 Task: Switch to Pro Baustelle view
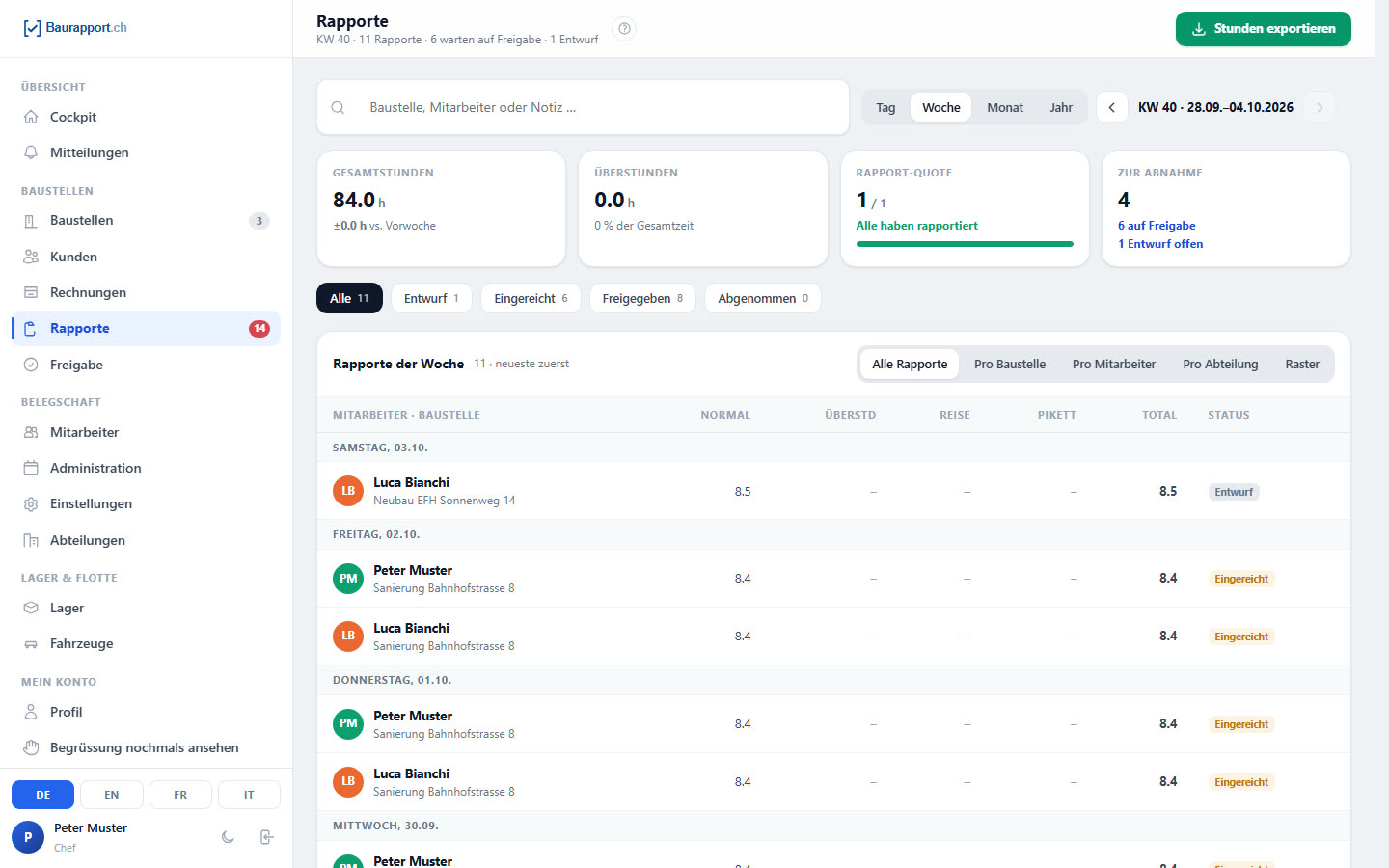click(x=1010, y=364)
